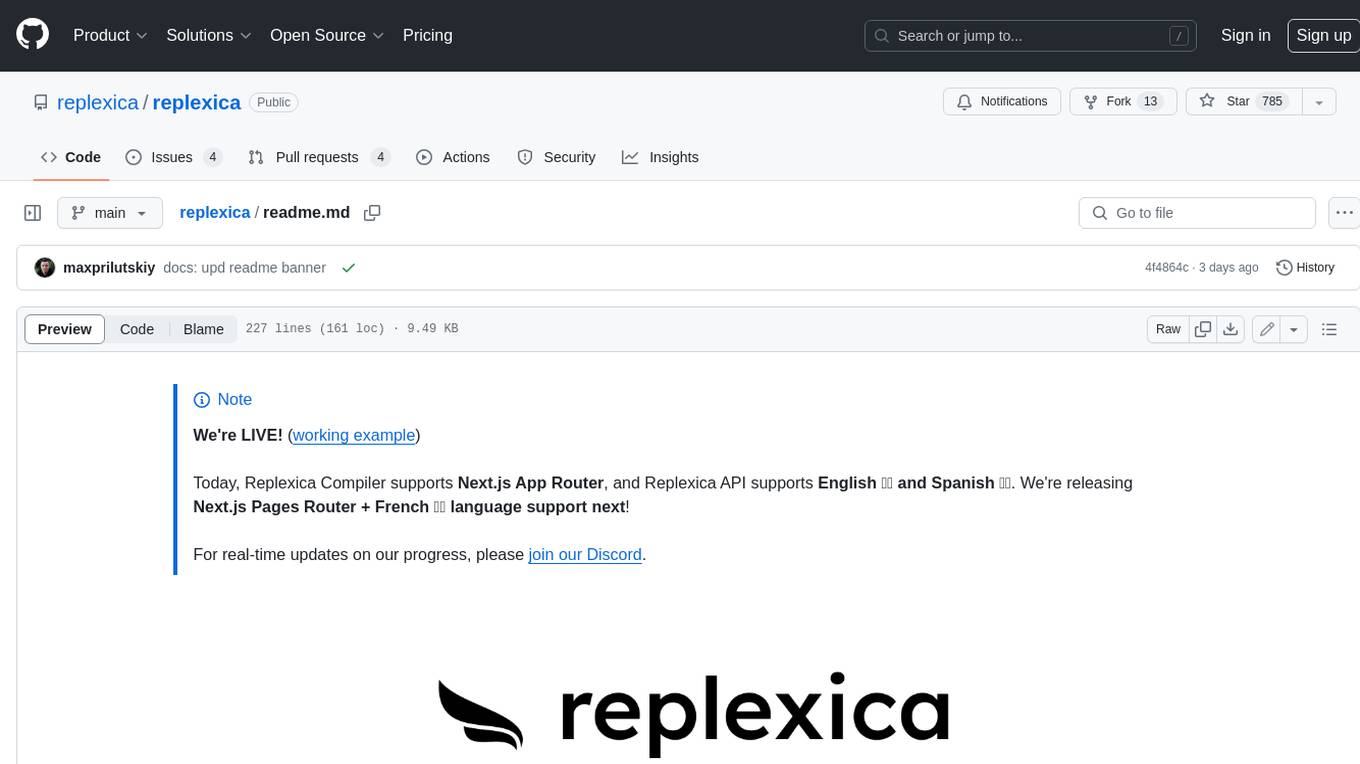1360x764 pixels.
Task: Toggle the file tree side panel
Action: [33, 213]
